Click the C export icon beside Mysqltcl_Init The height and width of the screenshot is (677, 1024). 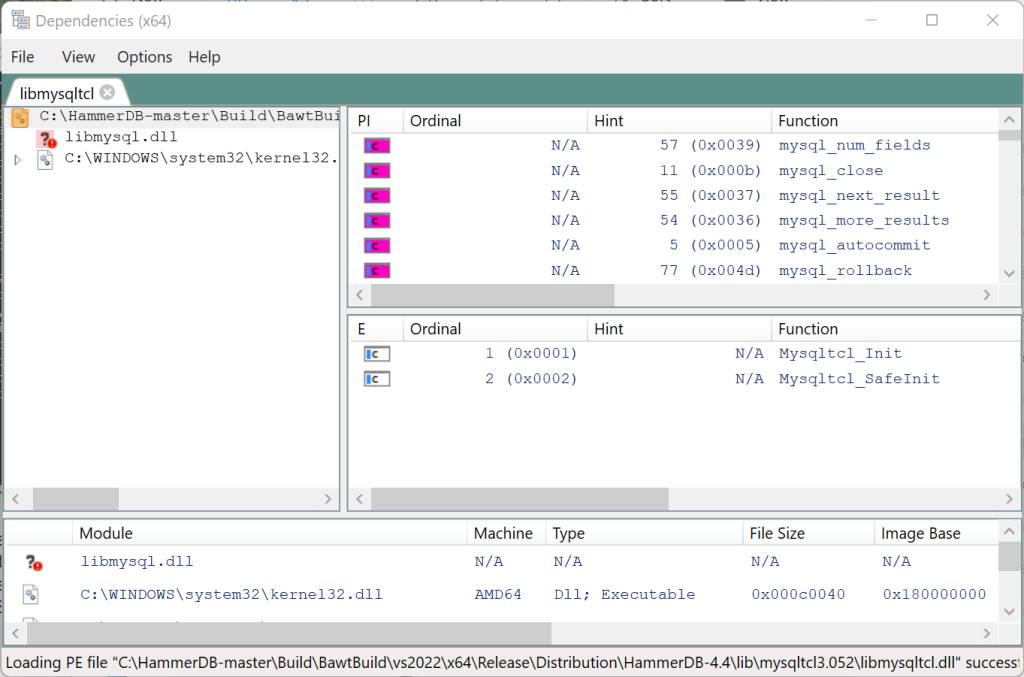[375, 353]
